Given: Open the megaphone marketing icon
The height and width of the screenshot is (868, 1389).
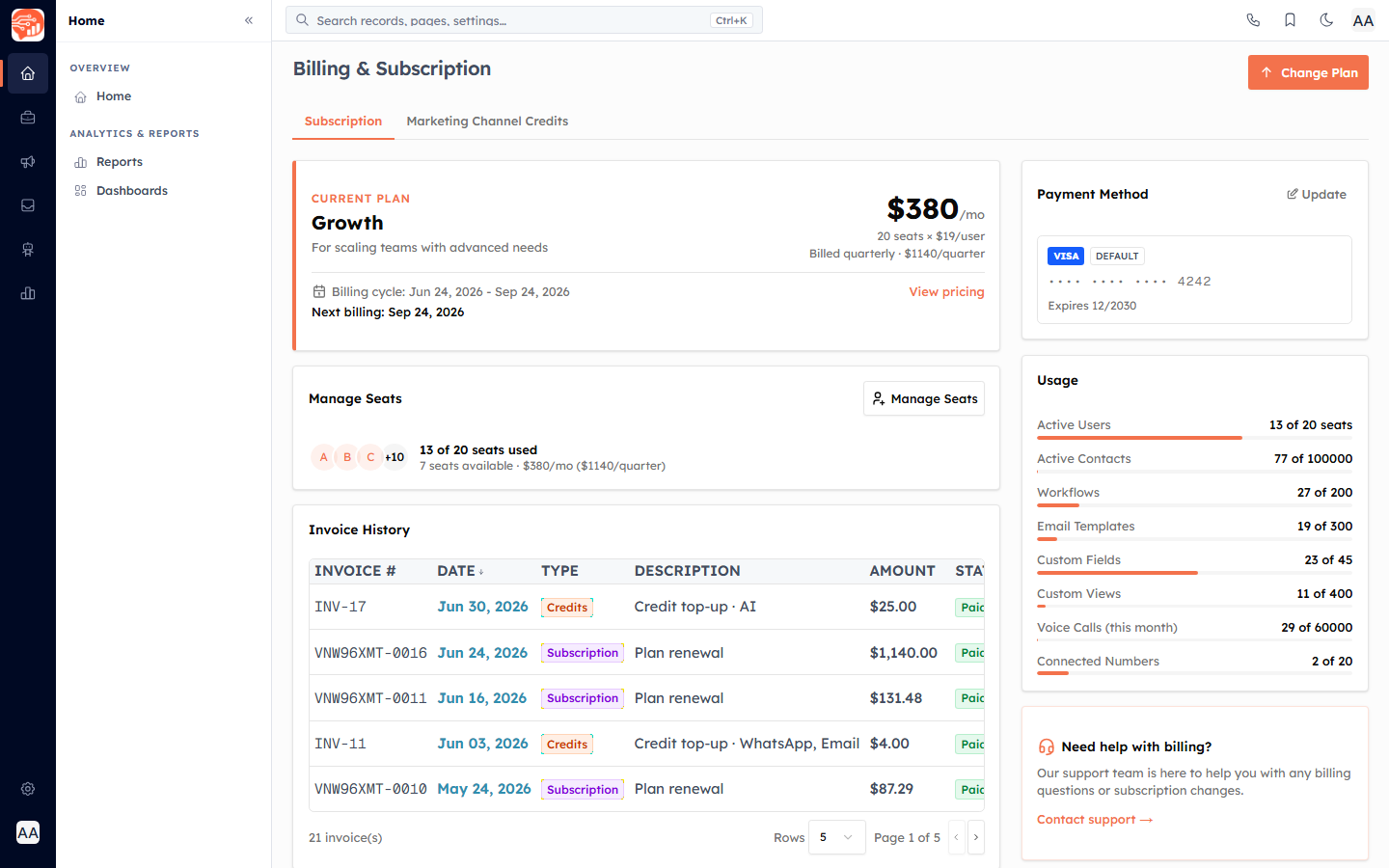Looking at the screenshot, I should (x=28, y=162).
